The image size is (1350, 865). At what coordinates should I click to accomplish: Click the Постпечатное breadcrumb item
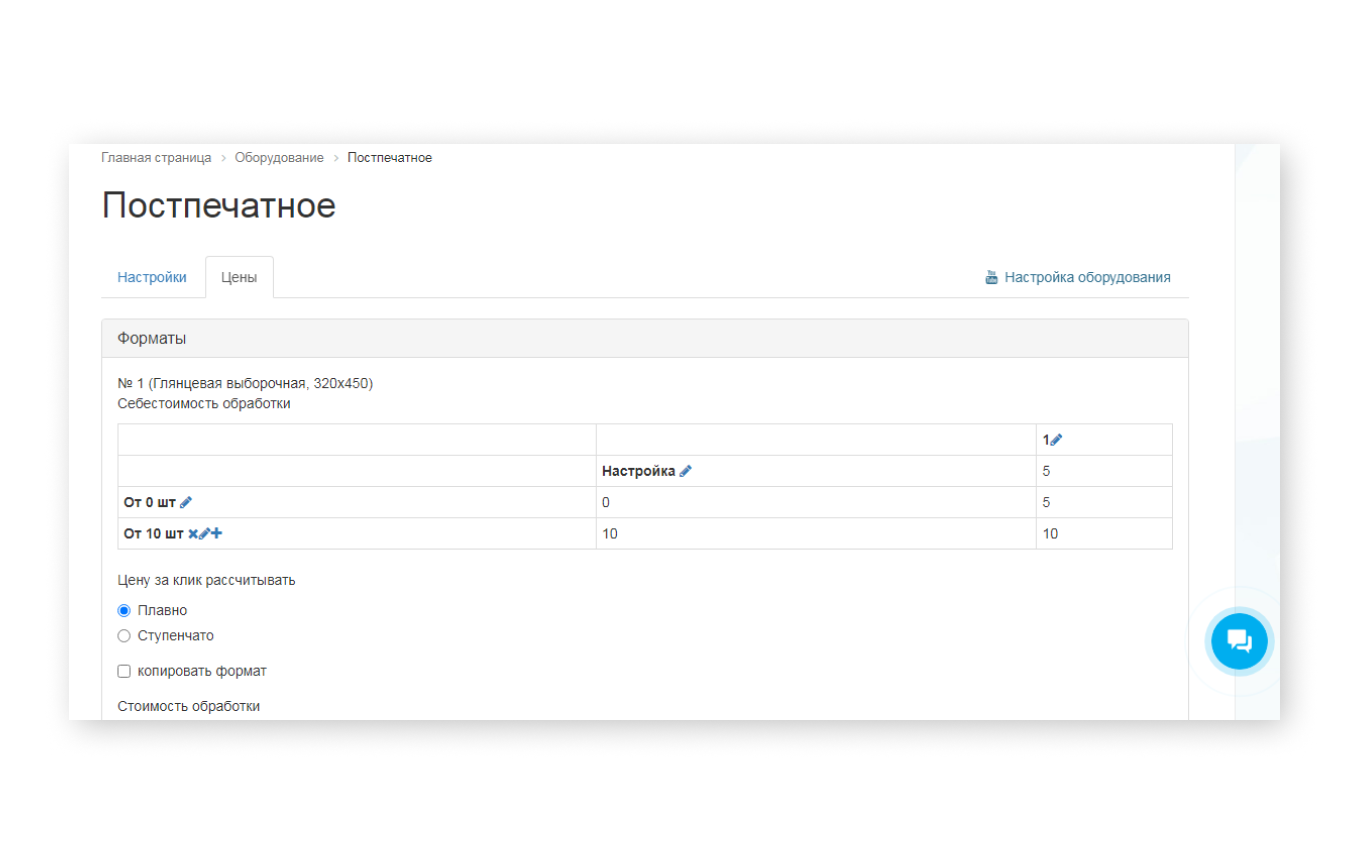[390, 158]
